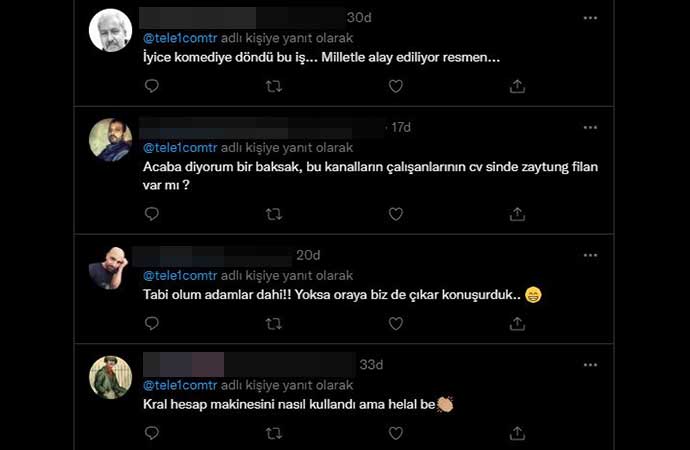The image size is (690, 450).
Task: Retweet the "Acaba diyorum bir baksak" tweet
Action: 274,214
